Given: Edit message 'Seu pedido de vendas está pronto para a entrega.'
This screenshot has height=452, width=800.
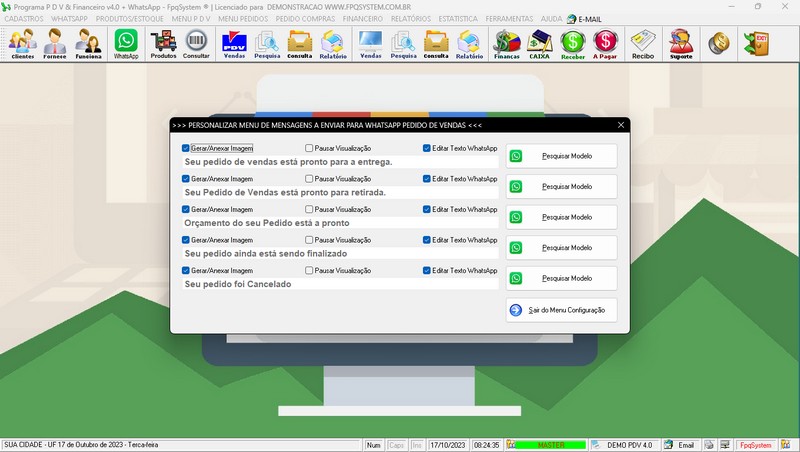Looking at the screenshot, I should pos(340,162).
